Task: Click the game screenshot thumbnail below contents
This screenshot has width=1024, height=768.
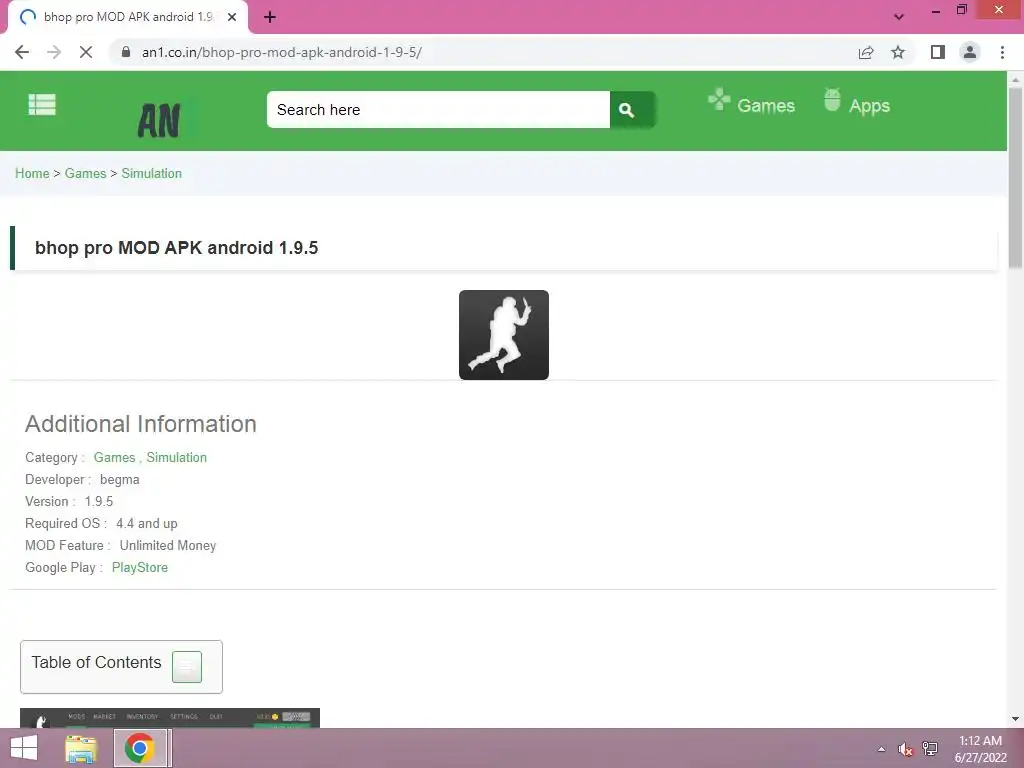Action: coord(170,718)
